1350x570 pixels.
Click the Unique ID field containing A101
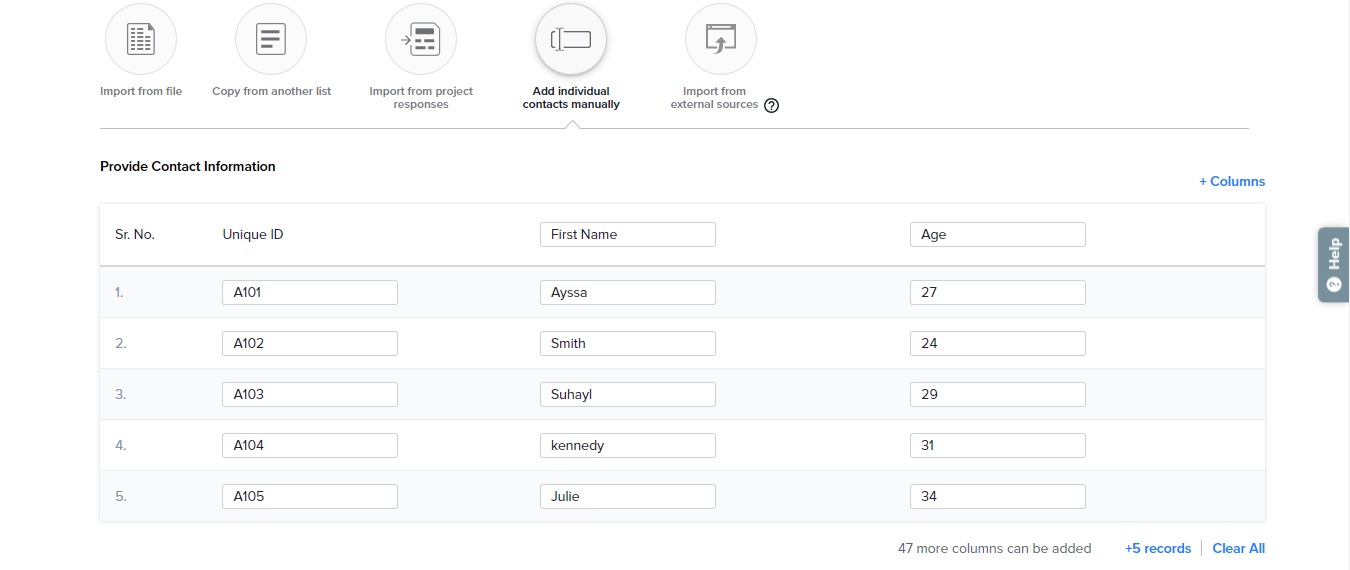tap(310, 292)
